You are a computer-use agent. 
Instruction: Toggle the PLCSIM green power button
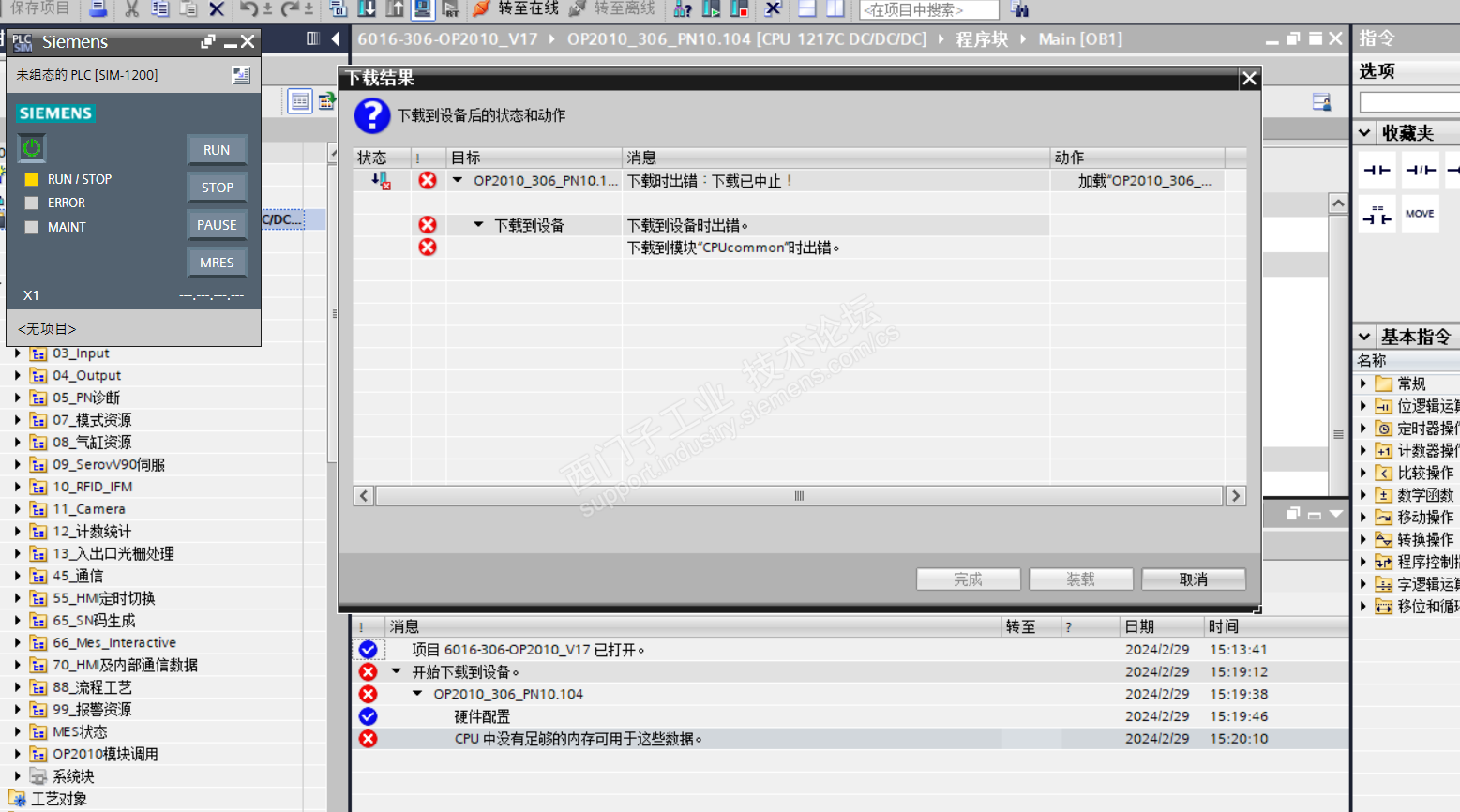[32, 148]
